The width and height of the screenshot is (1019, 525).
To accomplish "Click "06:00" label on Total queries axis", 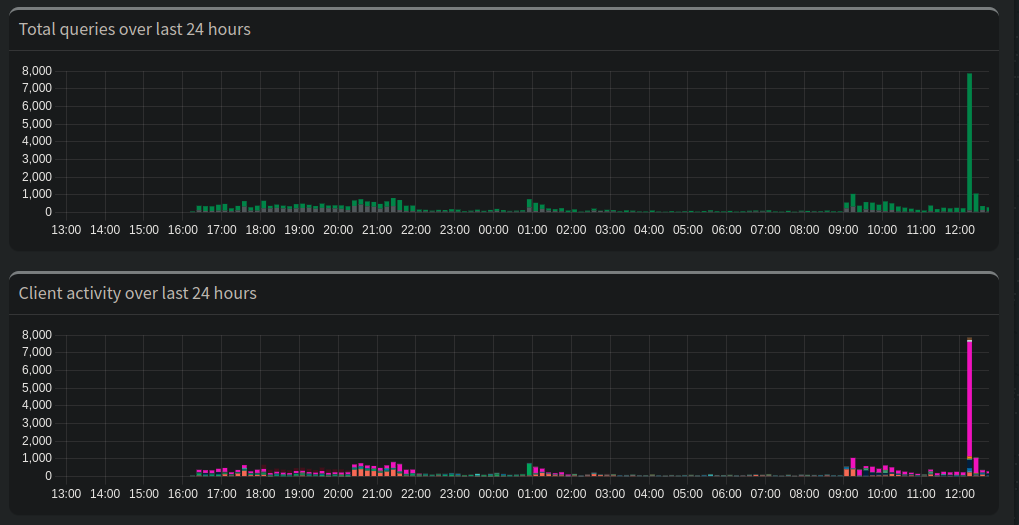I will tap(727, 230).
